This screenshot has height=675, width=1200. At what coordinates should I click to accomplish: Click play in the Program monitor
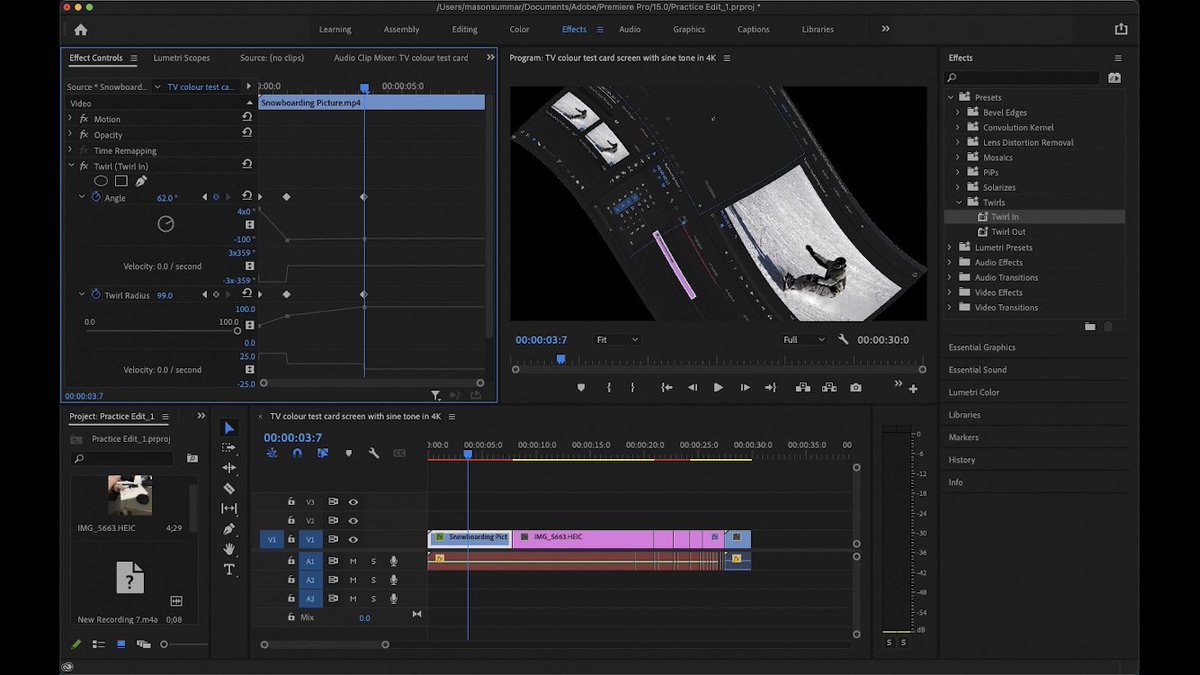tap(718, 388)
